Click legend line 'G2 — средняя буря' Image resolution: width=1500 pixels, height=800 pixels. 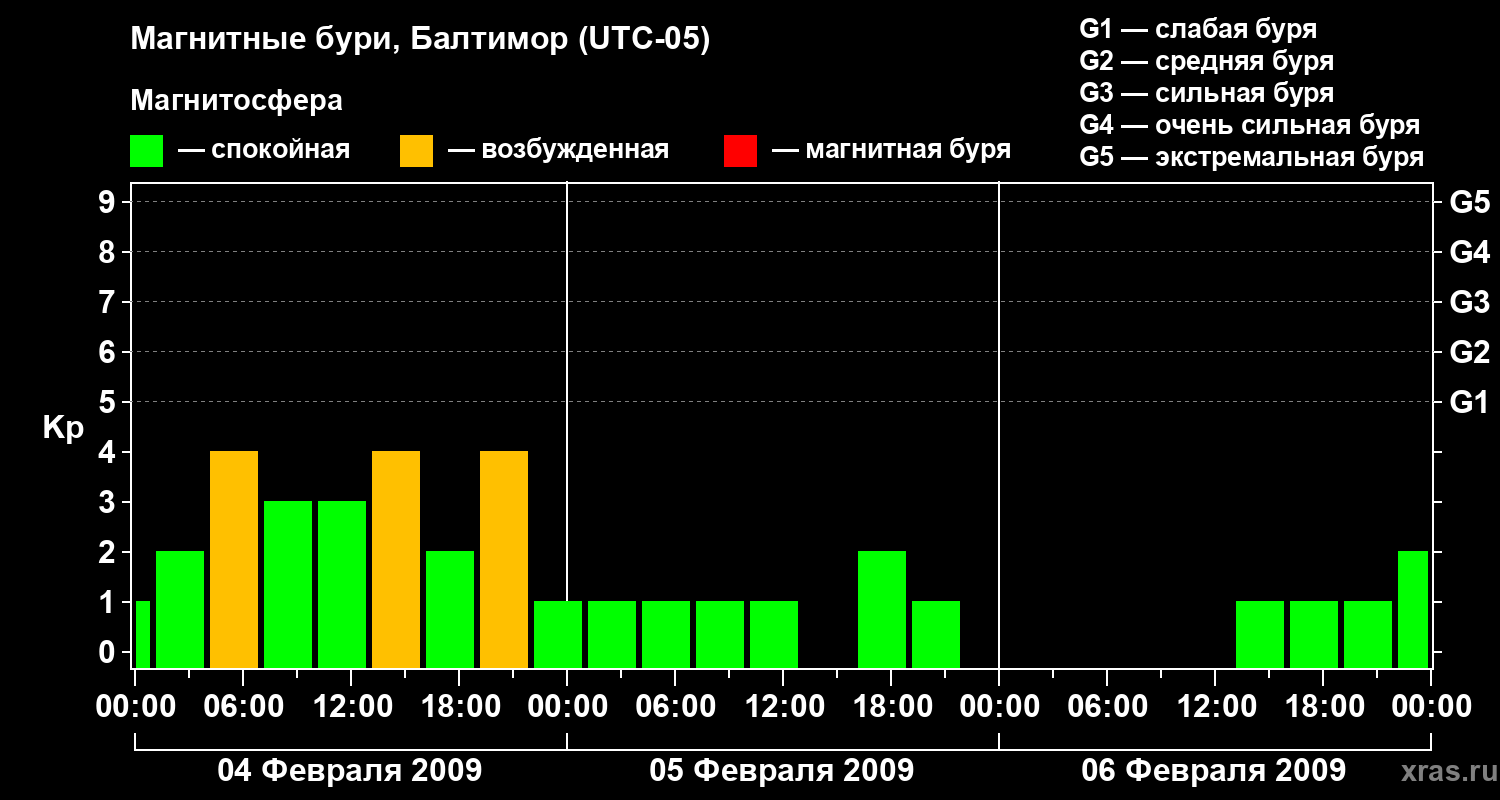pyautogui.click(x=1207, y=61)
